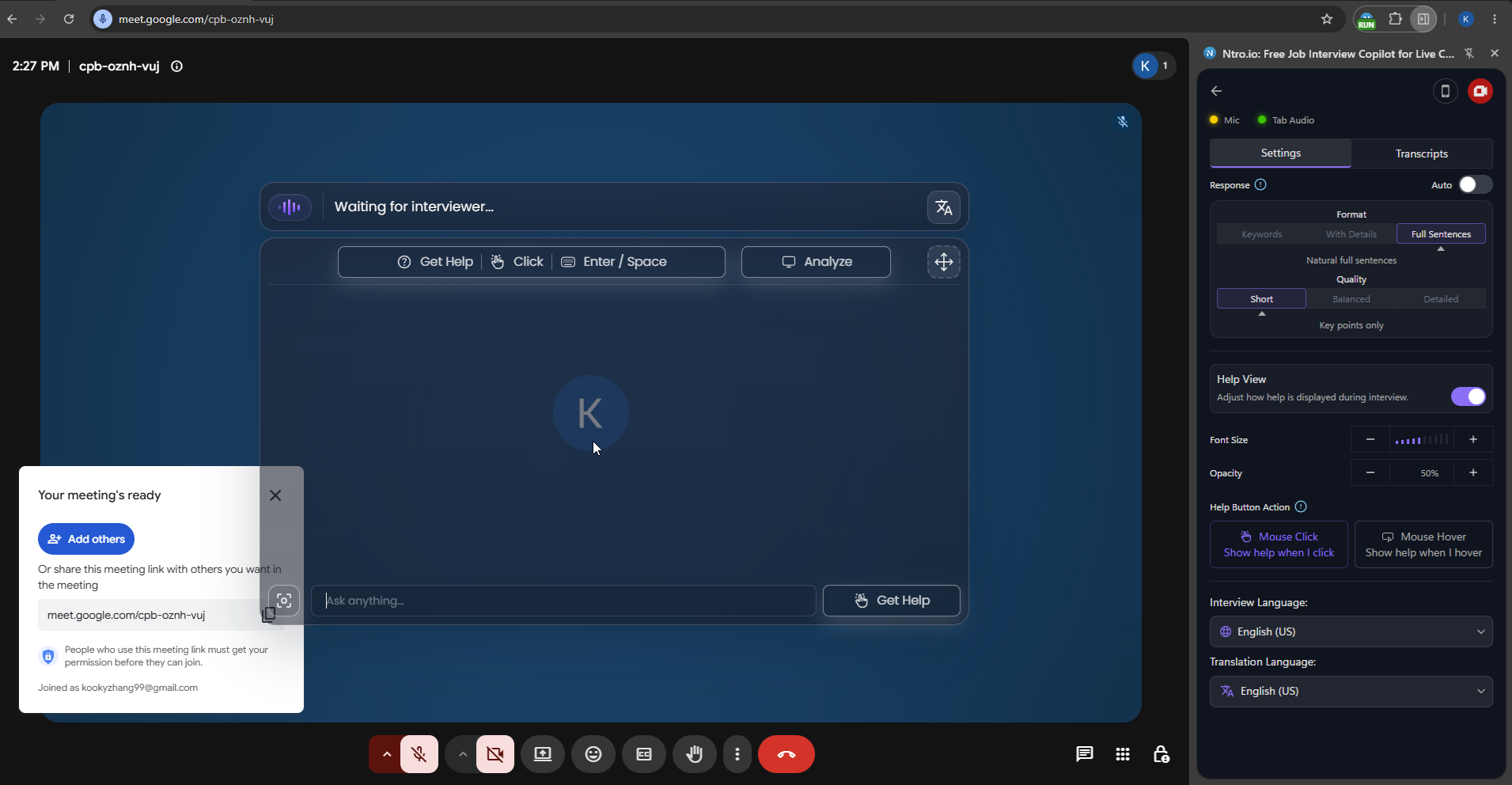Reload the page in Chrome
The height and width of the screenshot is (785, 1512).
[69, 19]
